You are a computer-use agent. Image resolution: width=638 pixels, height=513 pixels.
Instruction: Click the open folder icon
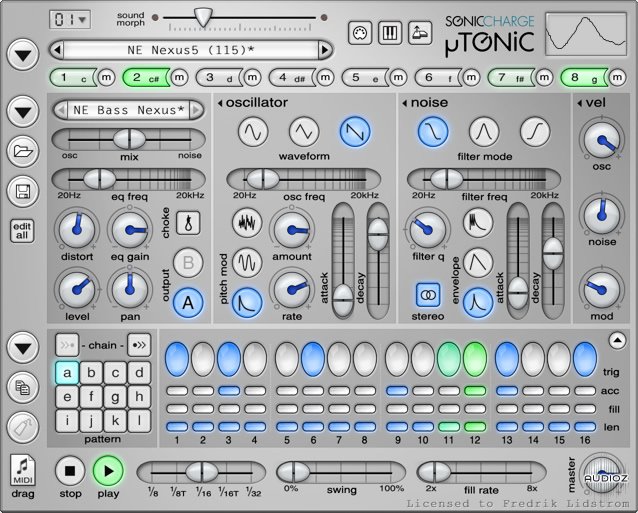click(21, 151)
